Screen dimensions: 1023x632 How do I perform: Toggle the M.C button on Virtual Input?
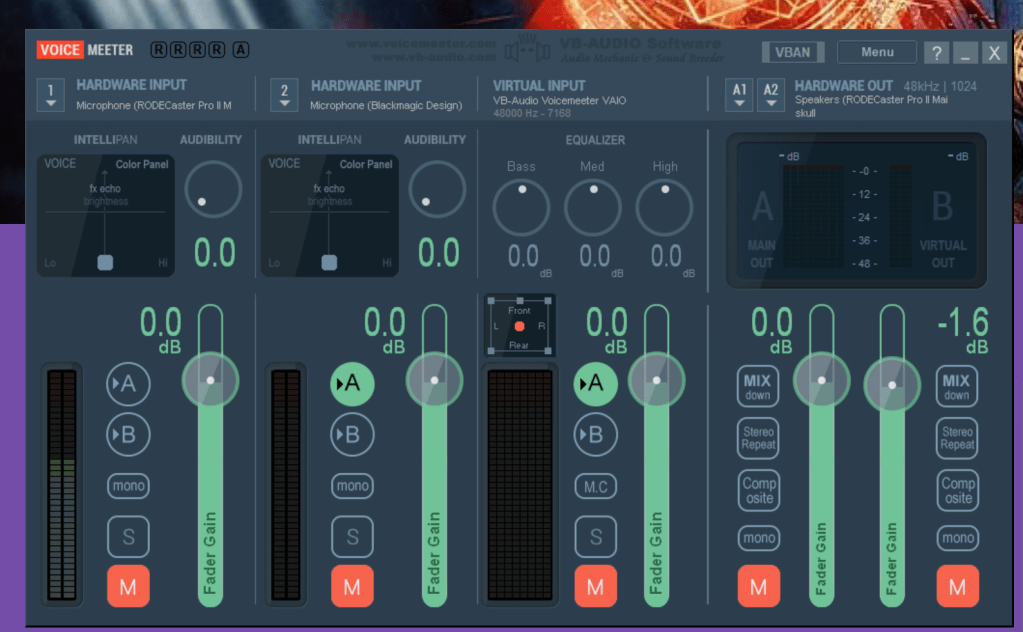(596, 487)
